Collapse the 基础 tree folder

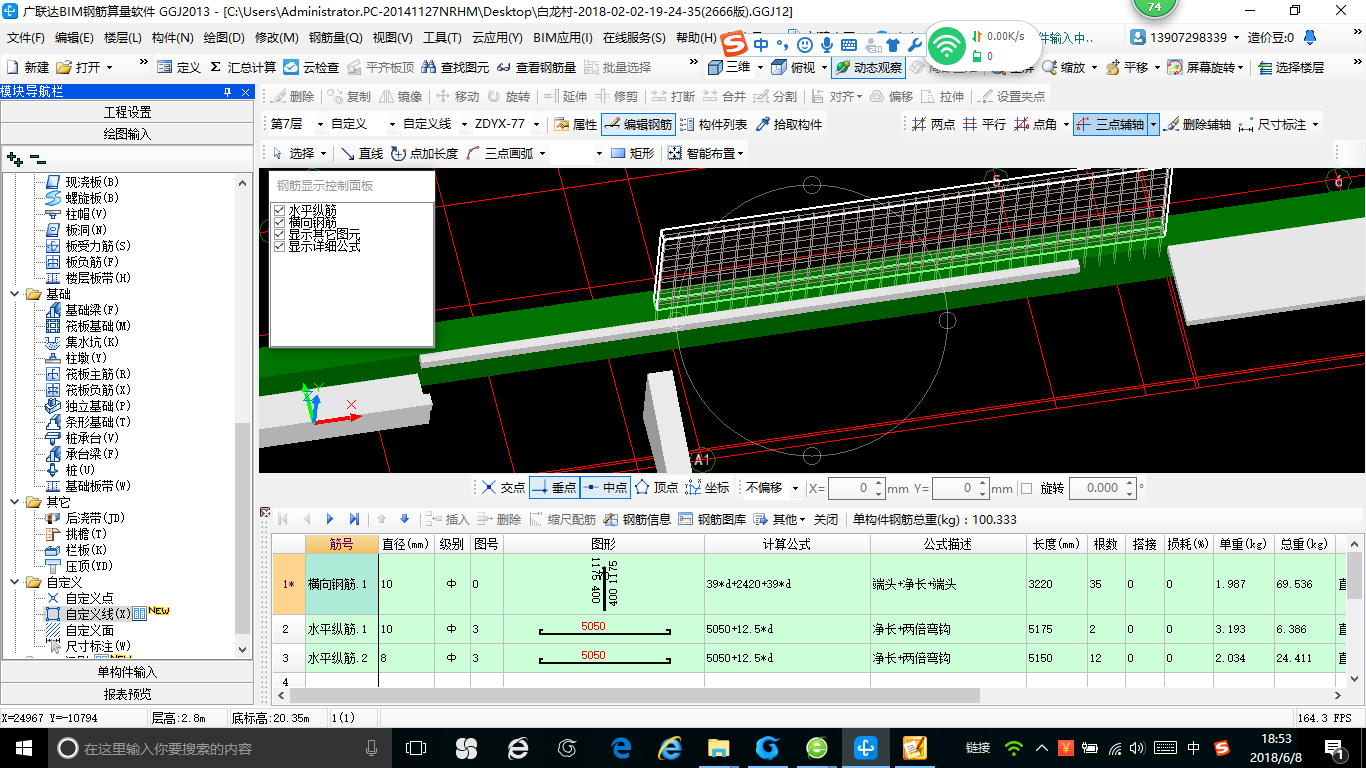click(x=16, y=294)
